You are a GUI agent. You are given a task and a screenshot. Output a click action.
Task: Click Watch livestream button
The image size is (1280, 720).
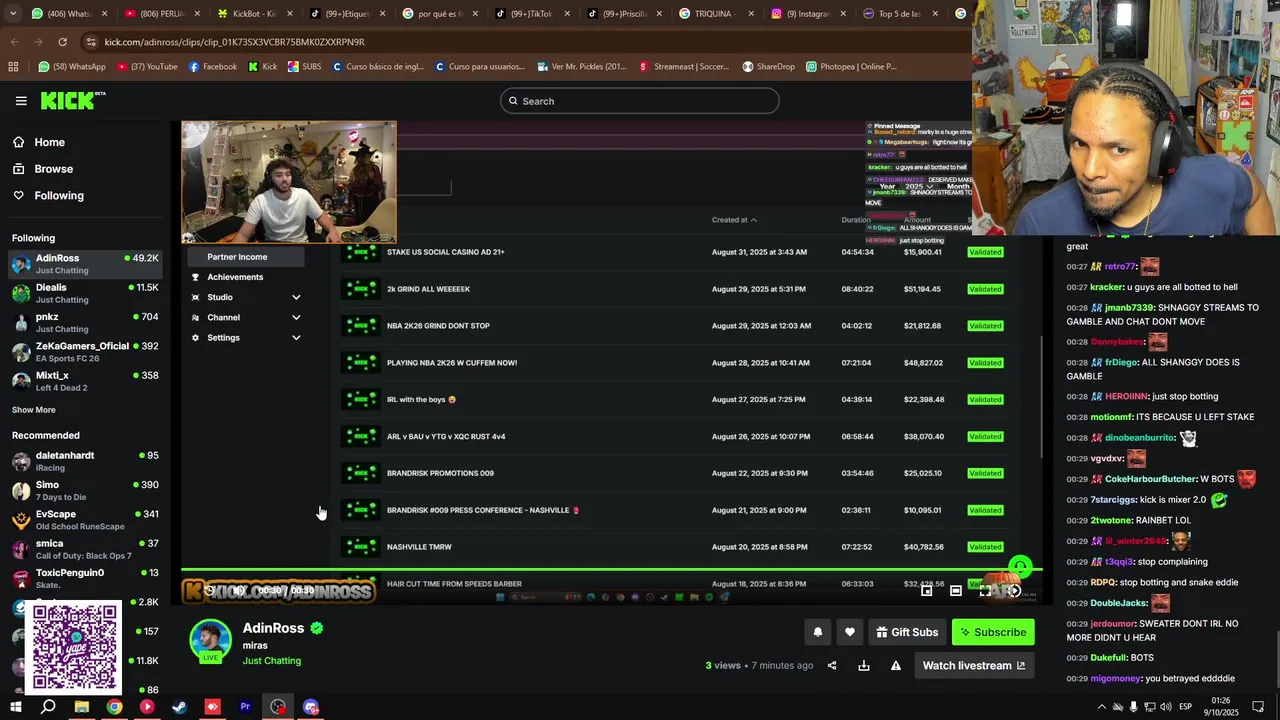[x=974, y=665]
